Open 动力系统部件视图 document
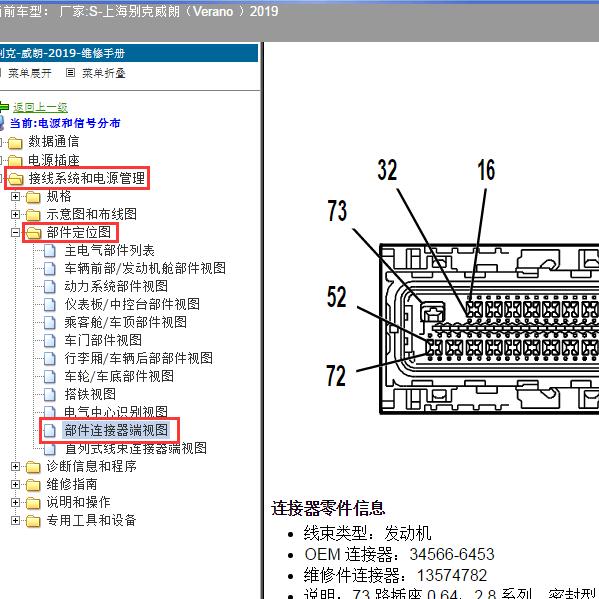The width and height of the screenshot is (599, 599). pos(116,286)
